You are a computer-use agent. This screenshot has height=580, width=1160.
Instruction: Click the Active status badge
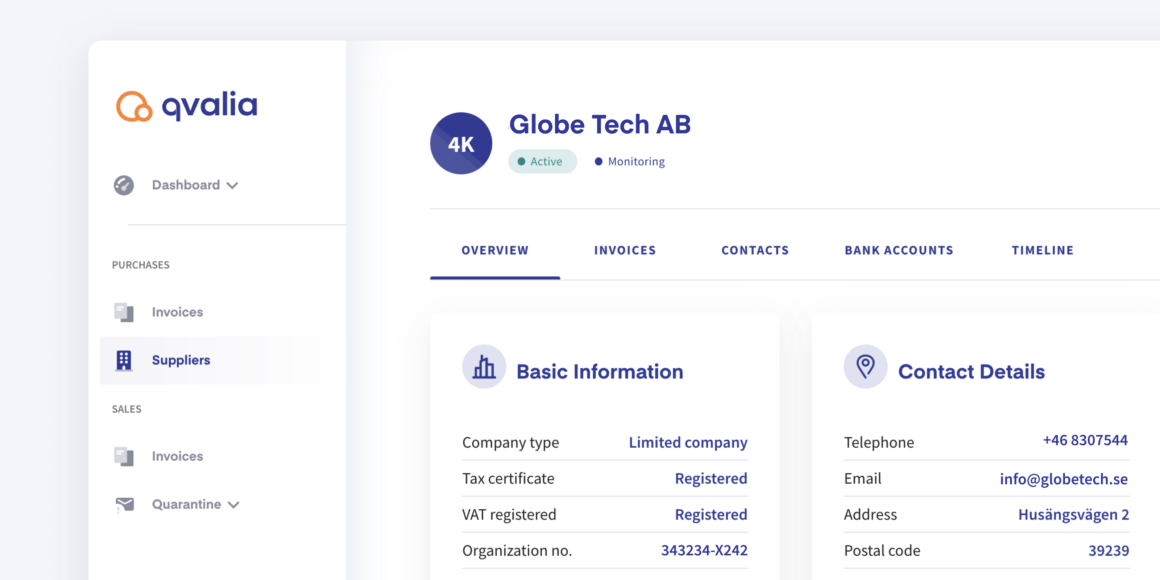coord(542,161)
